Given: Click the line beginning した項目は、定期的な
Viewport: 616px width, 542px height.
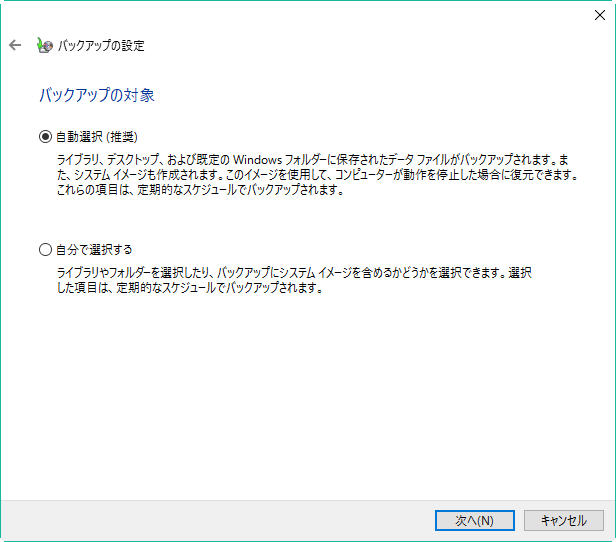Looking at the screenshot, I should [x=190, y=288].
